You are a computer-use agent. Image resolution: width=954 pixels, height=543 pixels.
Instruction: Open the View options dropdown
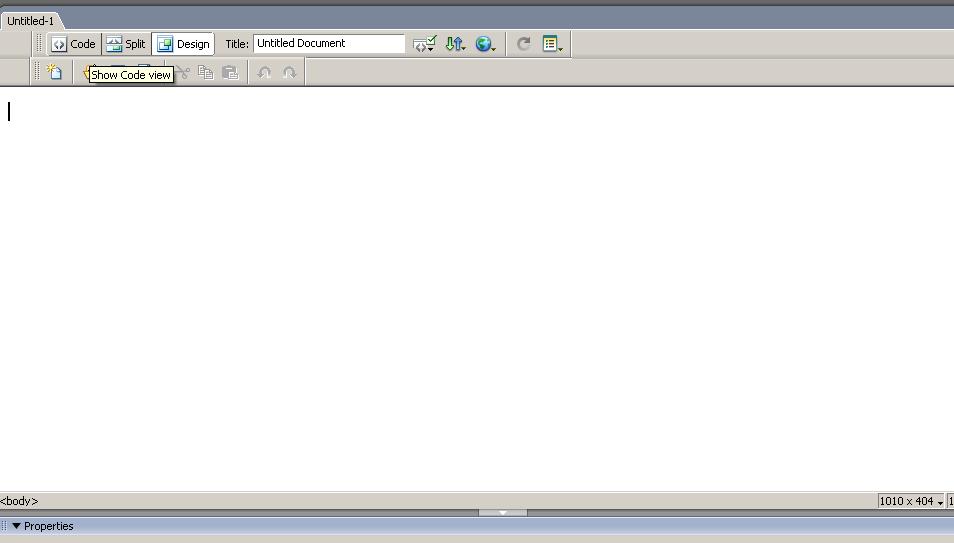pyautogui.click(x=552, y=44)
